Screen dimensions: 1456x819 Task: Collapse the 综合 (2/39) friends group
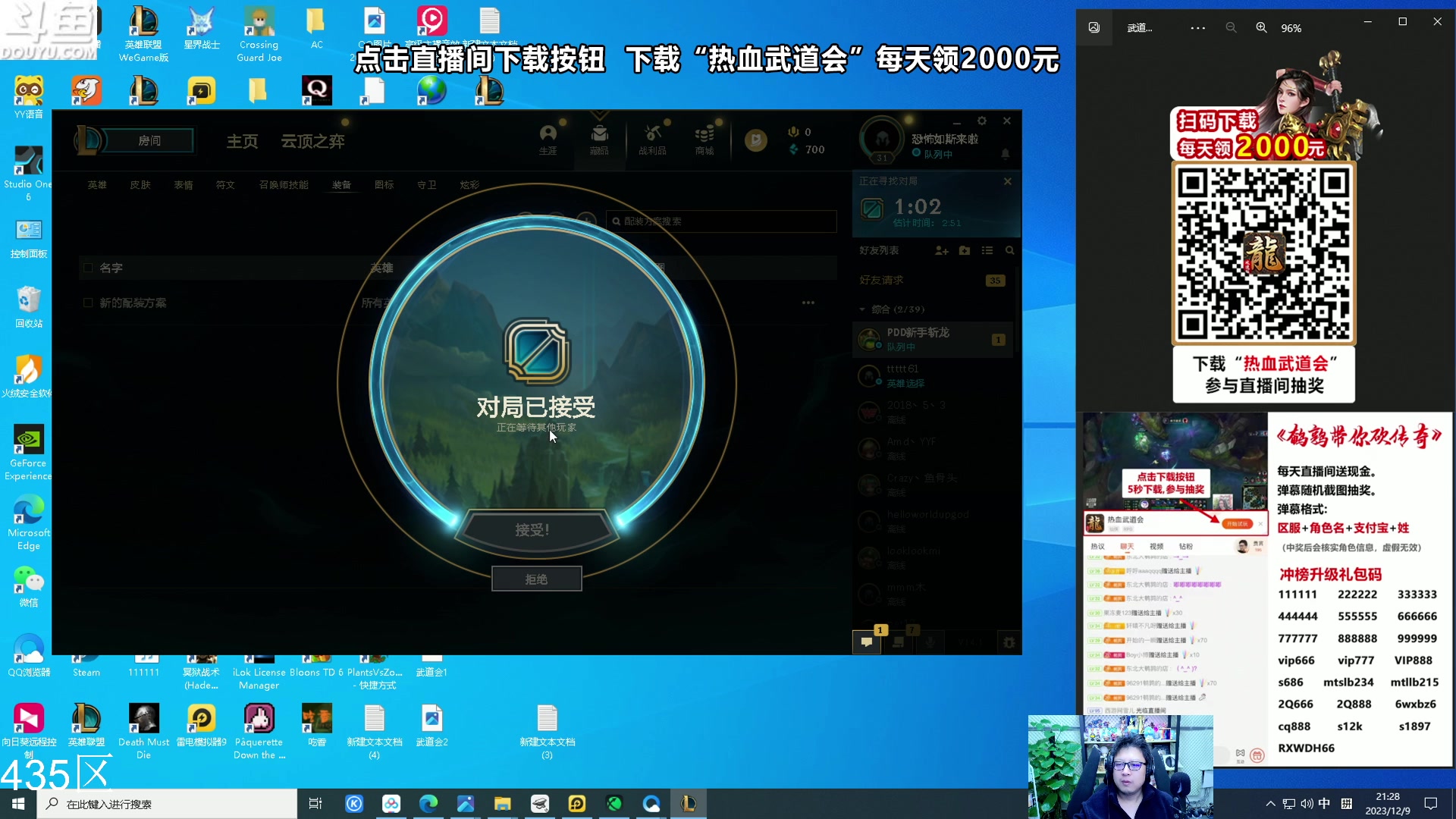862,309
